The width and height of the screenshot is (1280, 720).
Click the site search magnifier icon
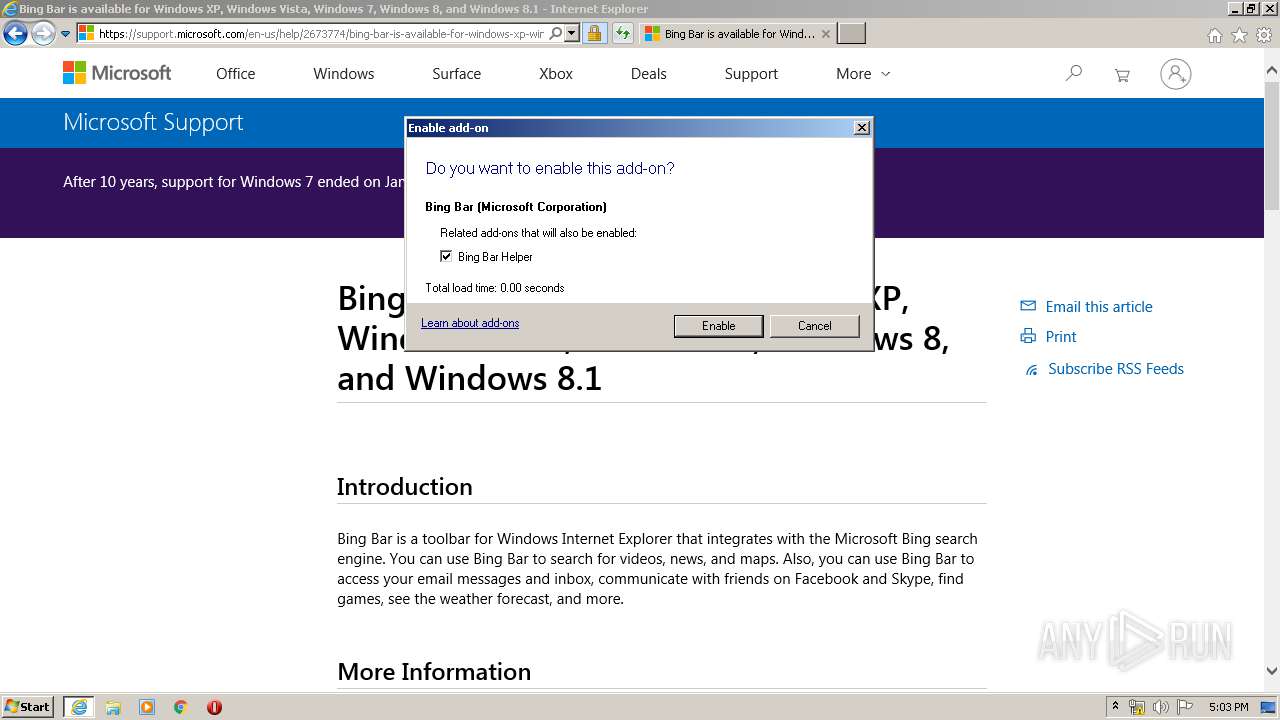click(x=1074, y=73)
